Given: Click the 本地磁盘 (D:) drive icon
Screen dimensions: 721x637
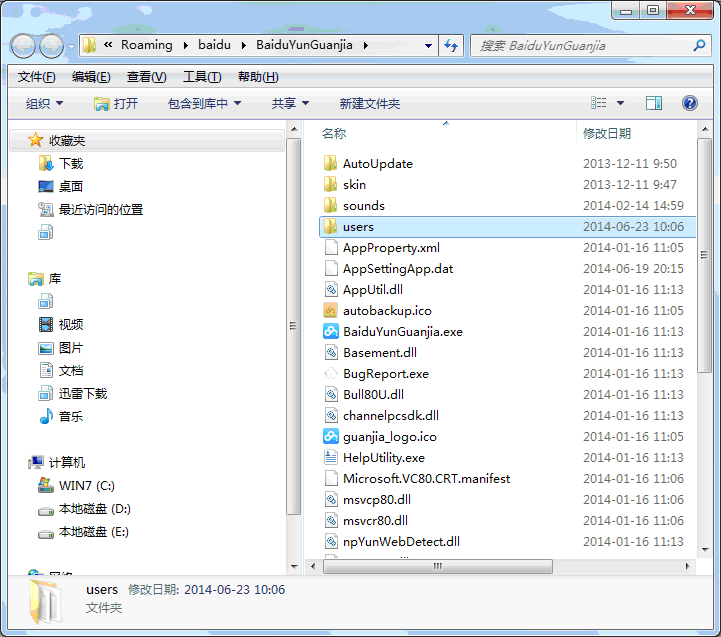Looking at the screenshot, I should pyautogui.click(x=46, y=511).
